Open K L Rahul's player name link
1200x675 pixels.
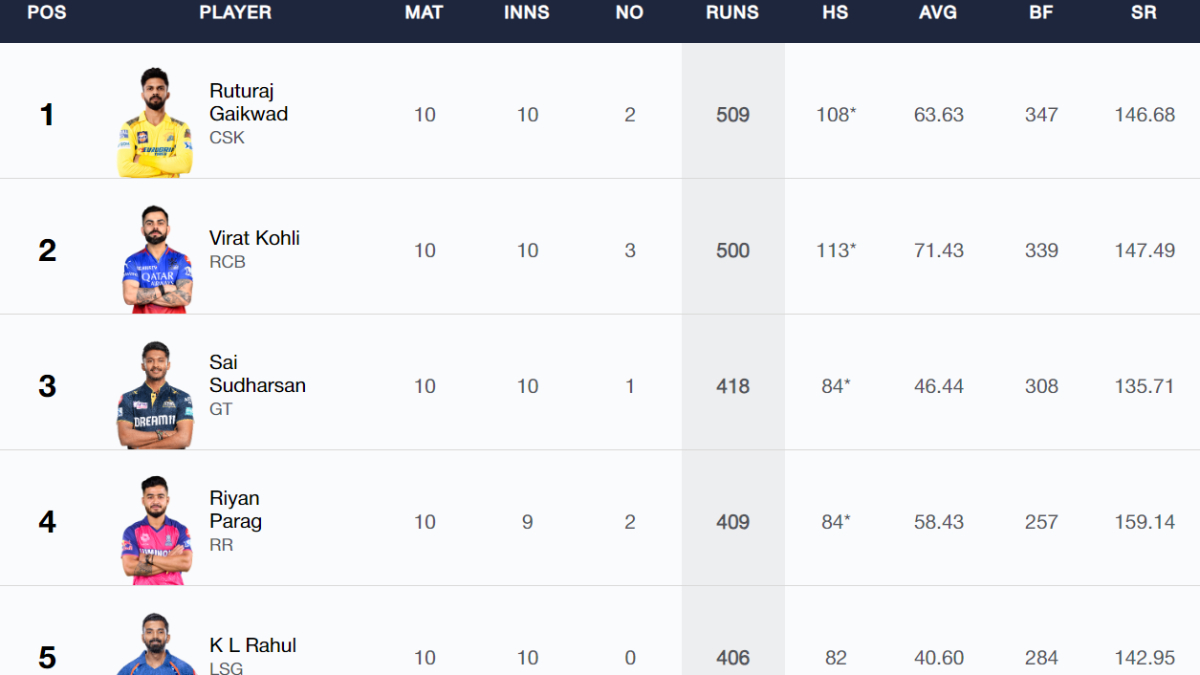(252, 645)
